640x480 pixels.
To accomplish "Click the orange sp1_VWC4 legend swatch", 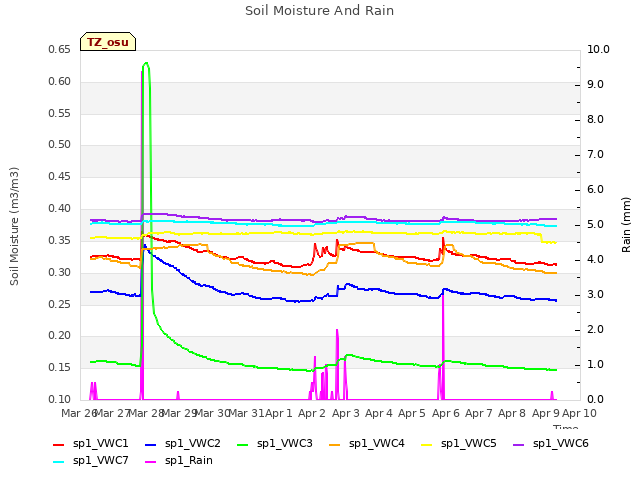I will point(335,445).
